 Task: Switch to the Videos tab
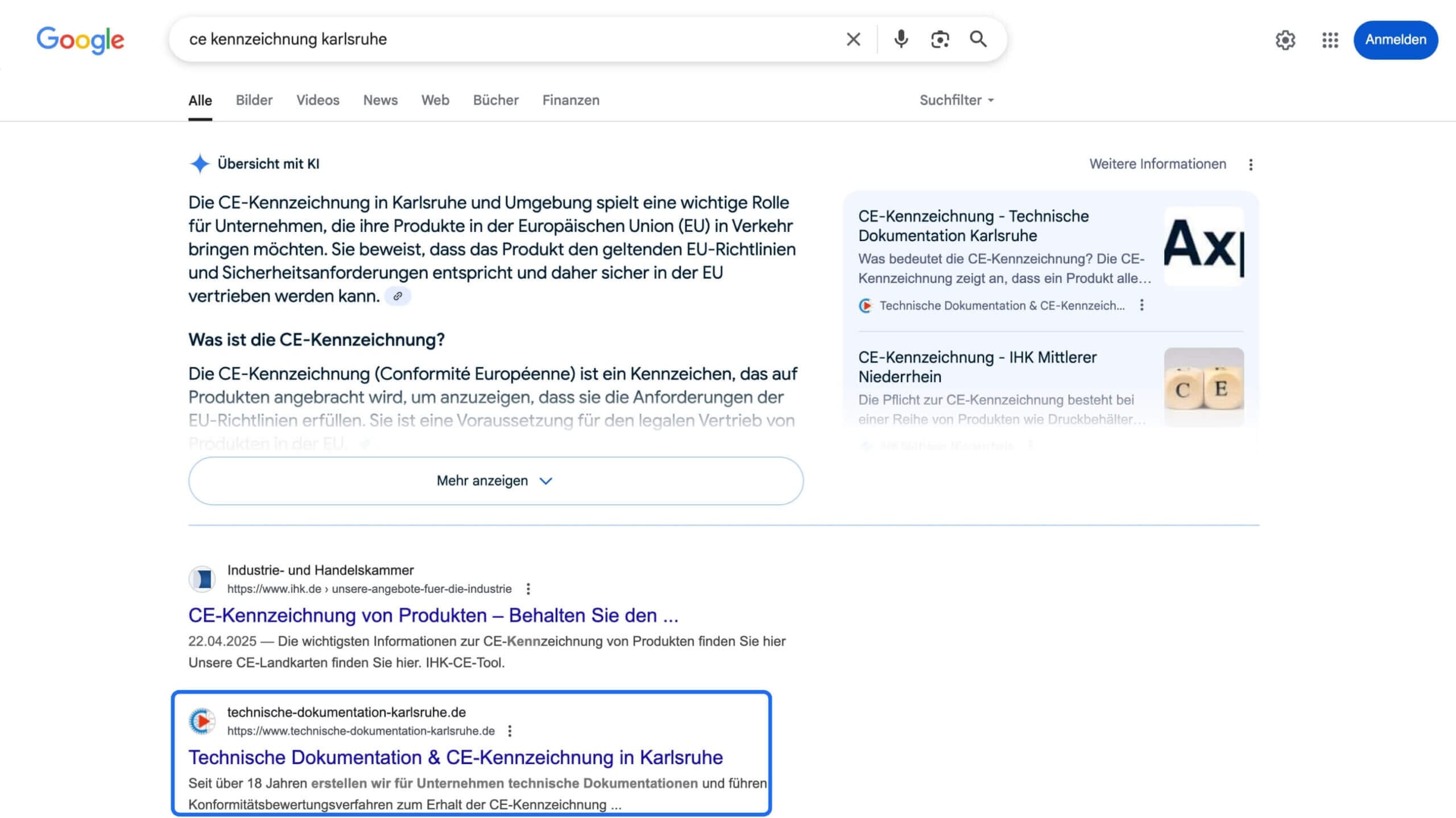(x=317, y=100)
